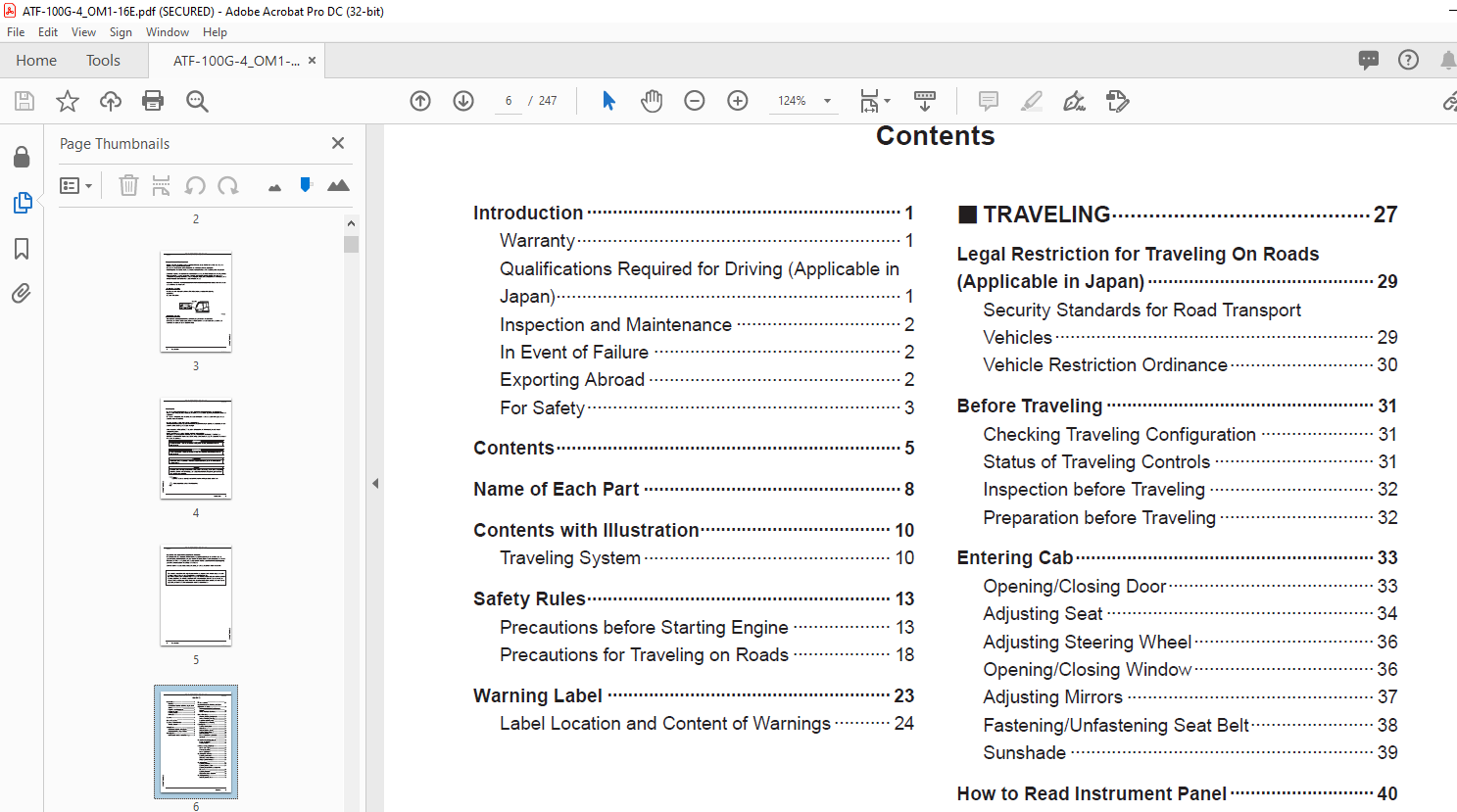
Task: Toggle the Page Thumbnails sidebar icon
Action: pyautogui.click(x=22, y=203)
